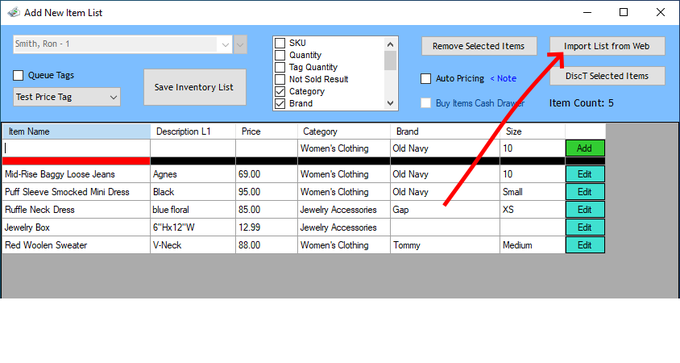Click the app icon in title bar

pos(13,13)
